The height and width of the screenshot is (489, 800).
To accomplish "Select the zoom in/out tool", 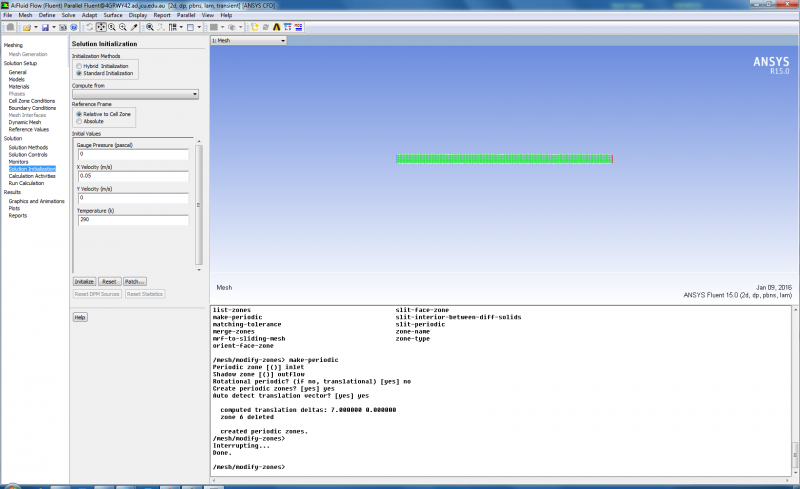I will pyautogui.click(x=112, y=27).
